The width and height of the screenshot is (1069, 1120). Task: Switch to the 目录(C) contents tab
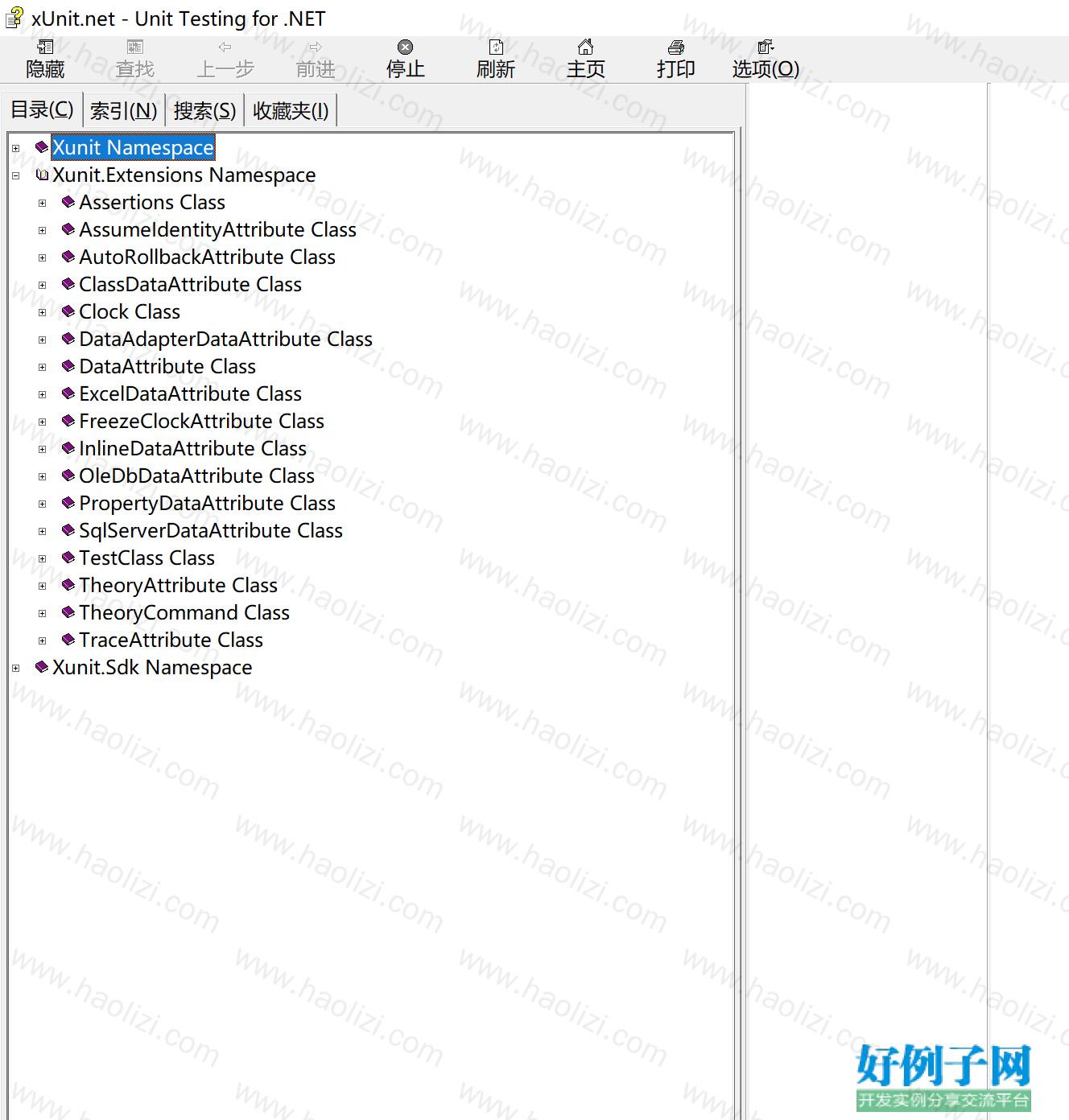coord(42,109)
